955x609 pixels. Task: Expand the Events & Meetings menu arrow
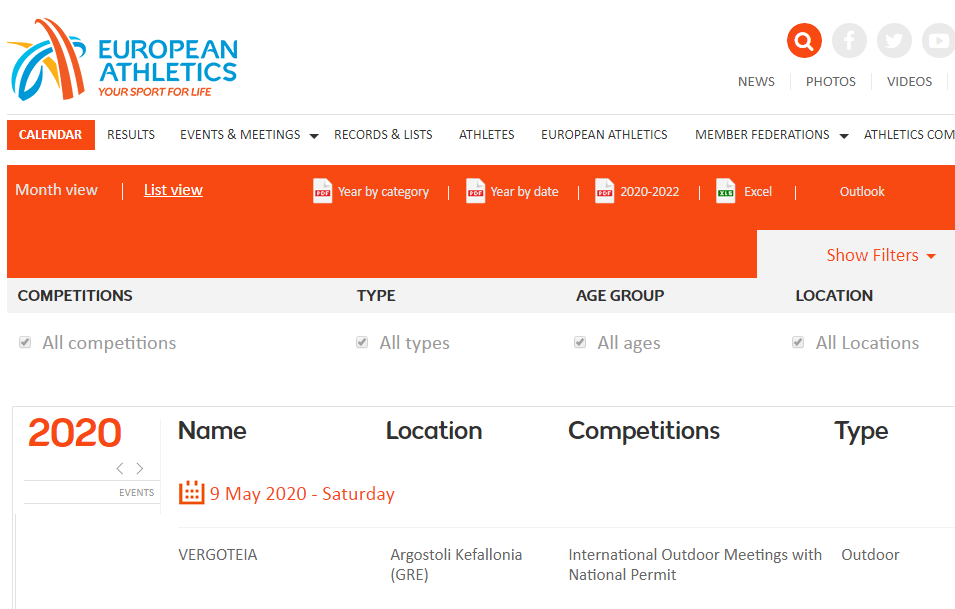pyautogui.click(x=314, y=136)
